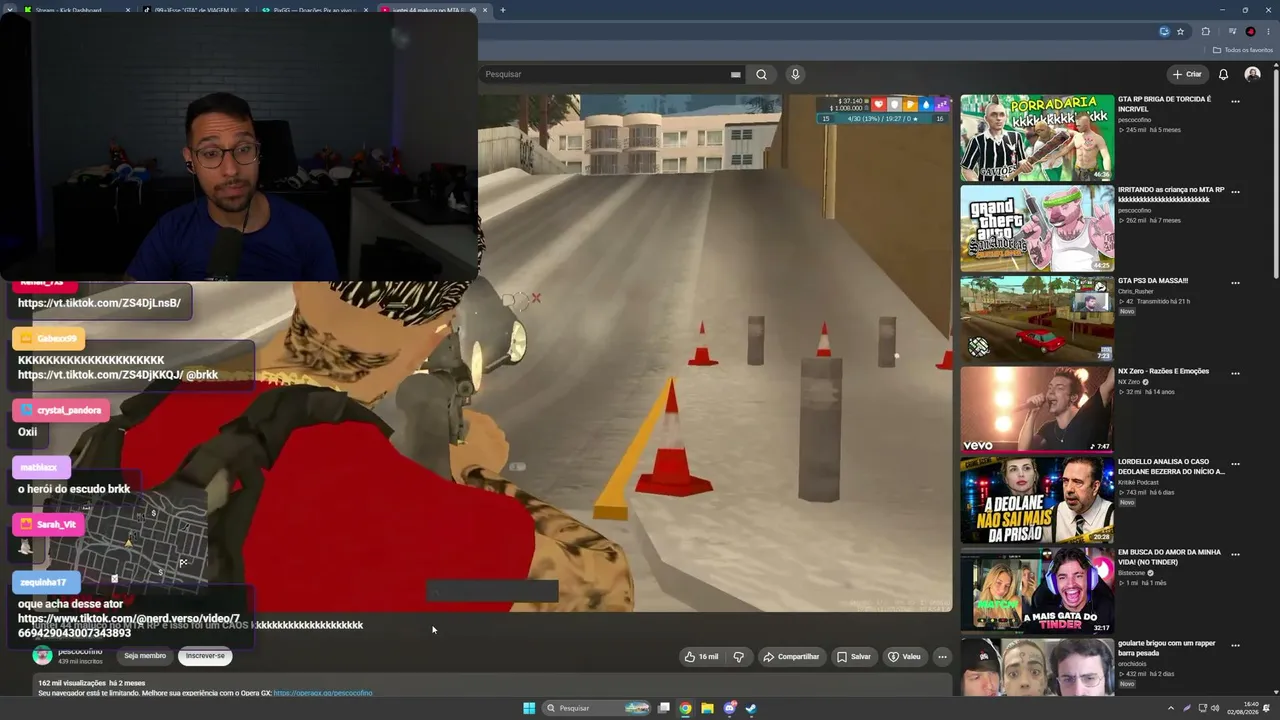Image resolution: width=1280 pixels, height=720 pixels.
Task: Open options for EM BUSCA DO AMOR video
Action: (x=1235, y=554)
